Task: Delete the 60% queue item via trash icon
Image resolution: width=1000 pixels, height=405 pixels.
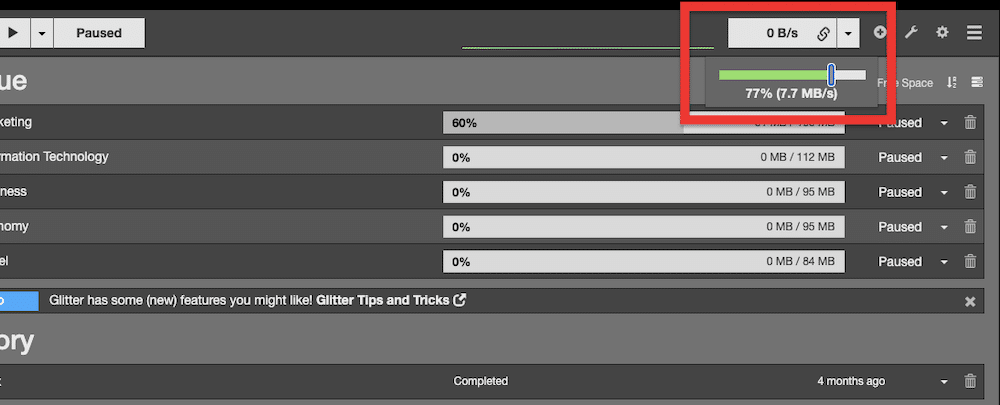Action: coord(969,123)
